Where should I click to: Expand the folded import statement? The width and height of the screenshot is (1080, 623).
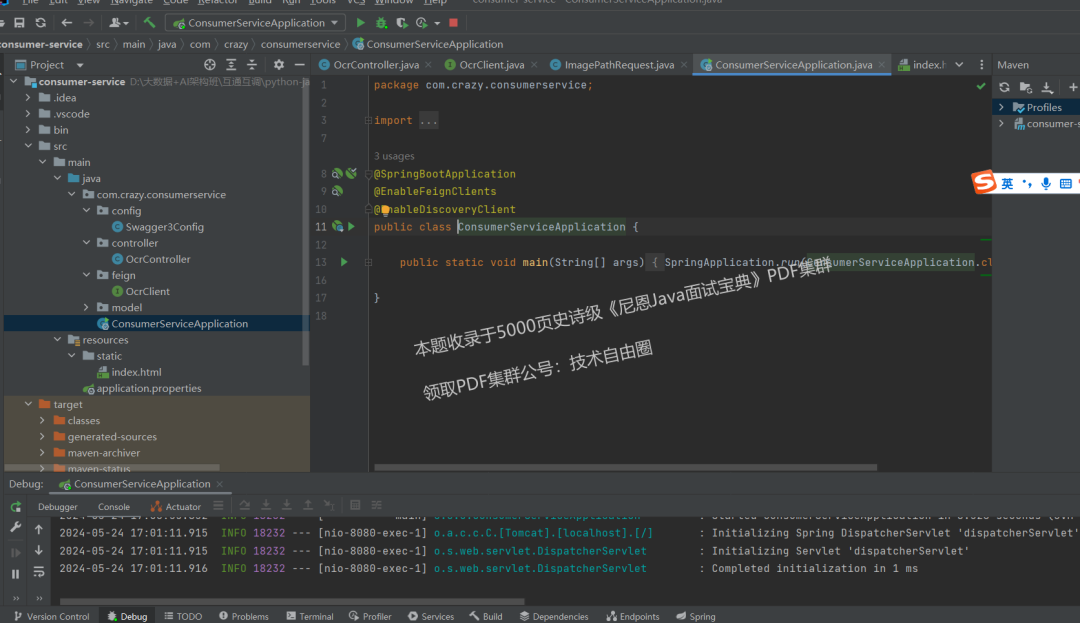[368, 120]
